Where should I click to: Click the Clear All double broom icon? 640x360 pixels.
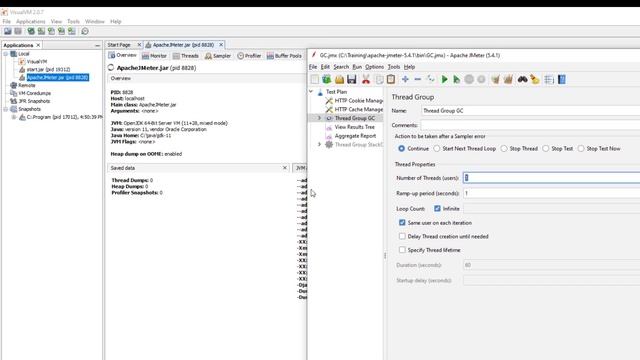pos(508,80)
